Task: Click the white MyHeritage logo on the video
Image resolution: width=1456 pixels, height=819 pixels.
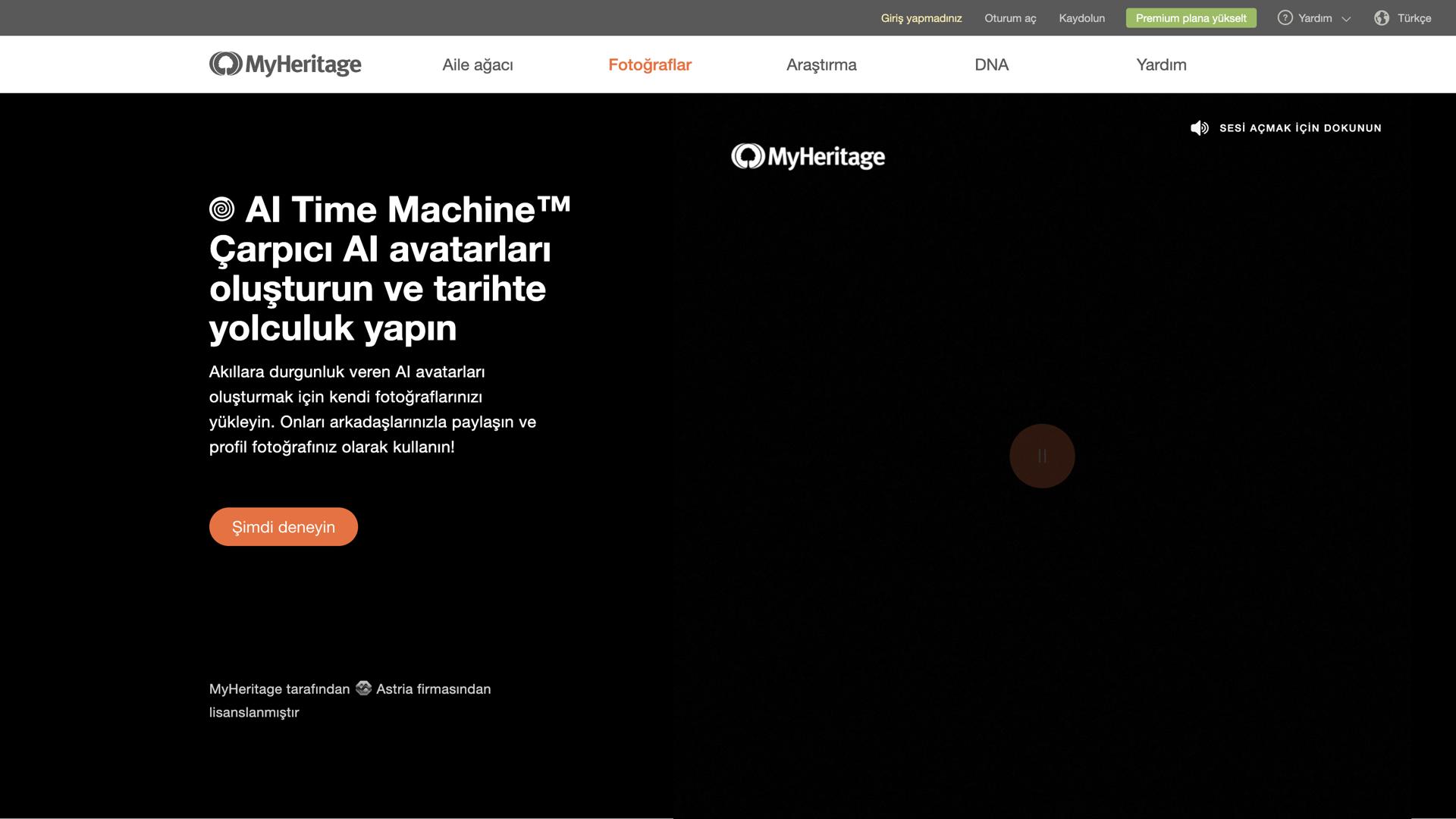Action: pos(807,157)
